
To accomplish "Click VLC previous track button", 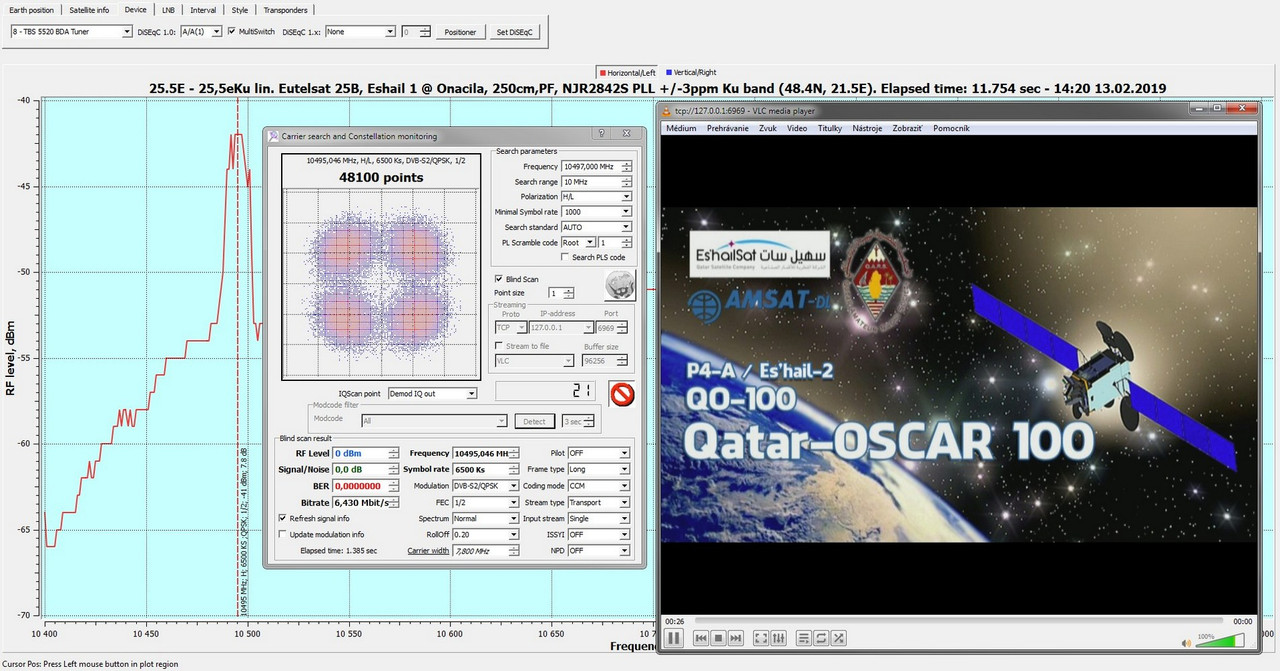I will click(701, 638).
